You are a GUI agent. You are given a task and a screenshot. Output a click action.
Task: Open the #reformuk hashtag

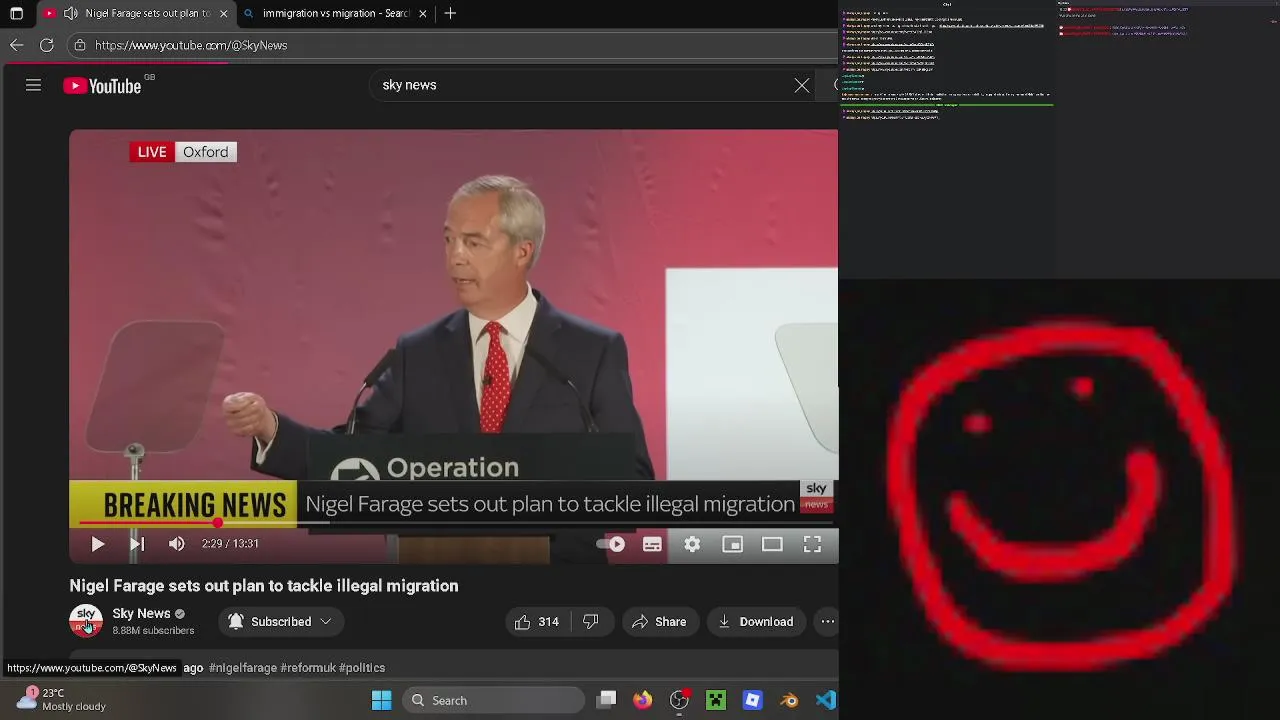click(x=307, y=668)
